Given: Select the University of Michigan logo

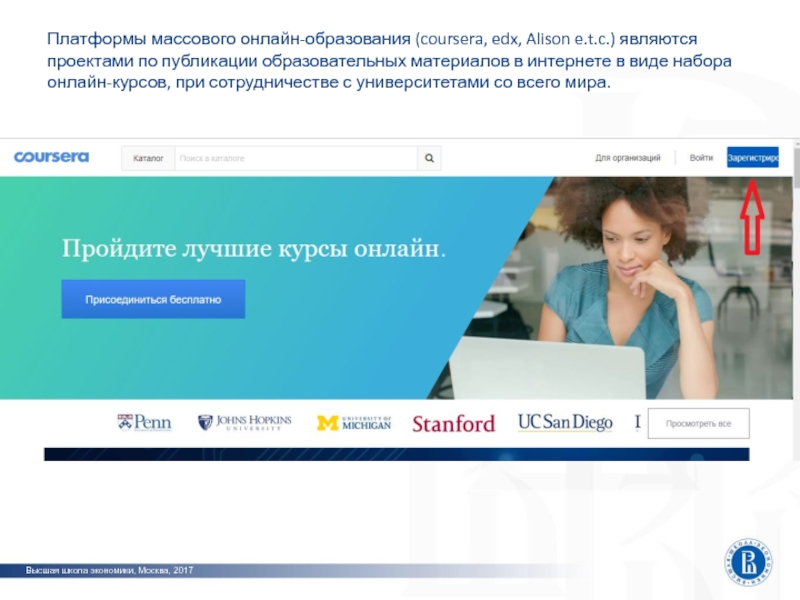Looking at the screenshot, I should [x=353, y=423].
